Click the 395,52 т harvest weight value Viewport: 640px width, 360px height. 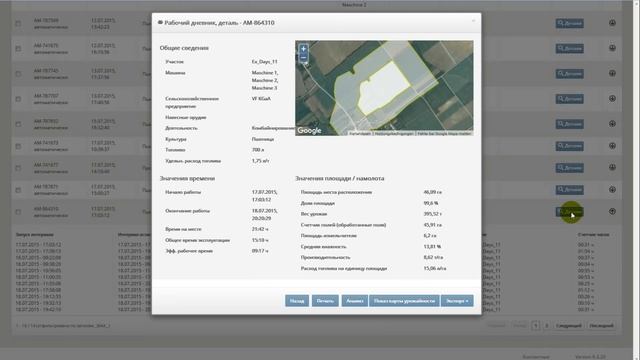coord(432,214)
